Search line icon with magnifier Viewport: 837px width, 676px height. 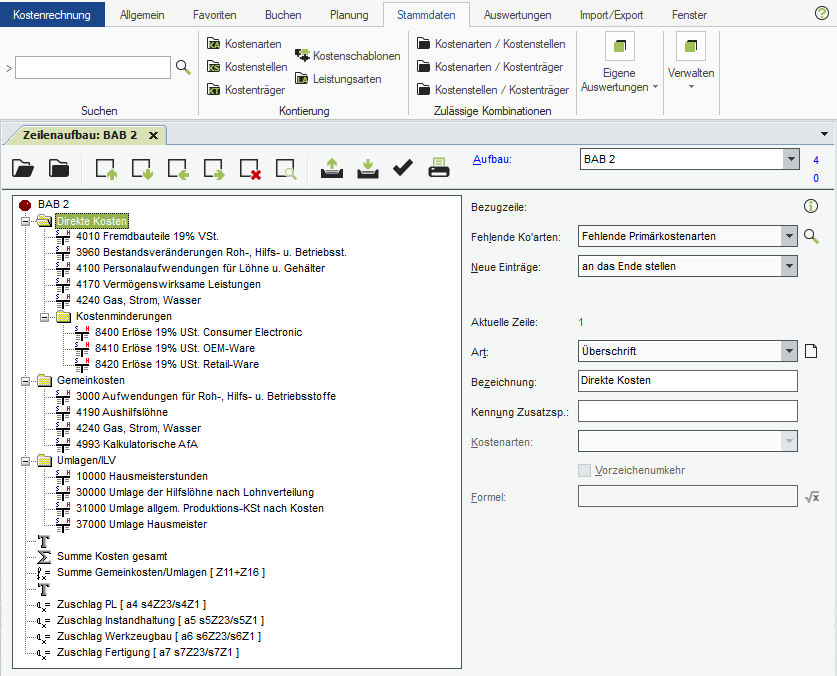(x=286, y=169)
